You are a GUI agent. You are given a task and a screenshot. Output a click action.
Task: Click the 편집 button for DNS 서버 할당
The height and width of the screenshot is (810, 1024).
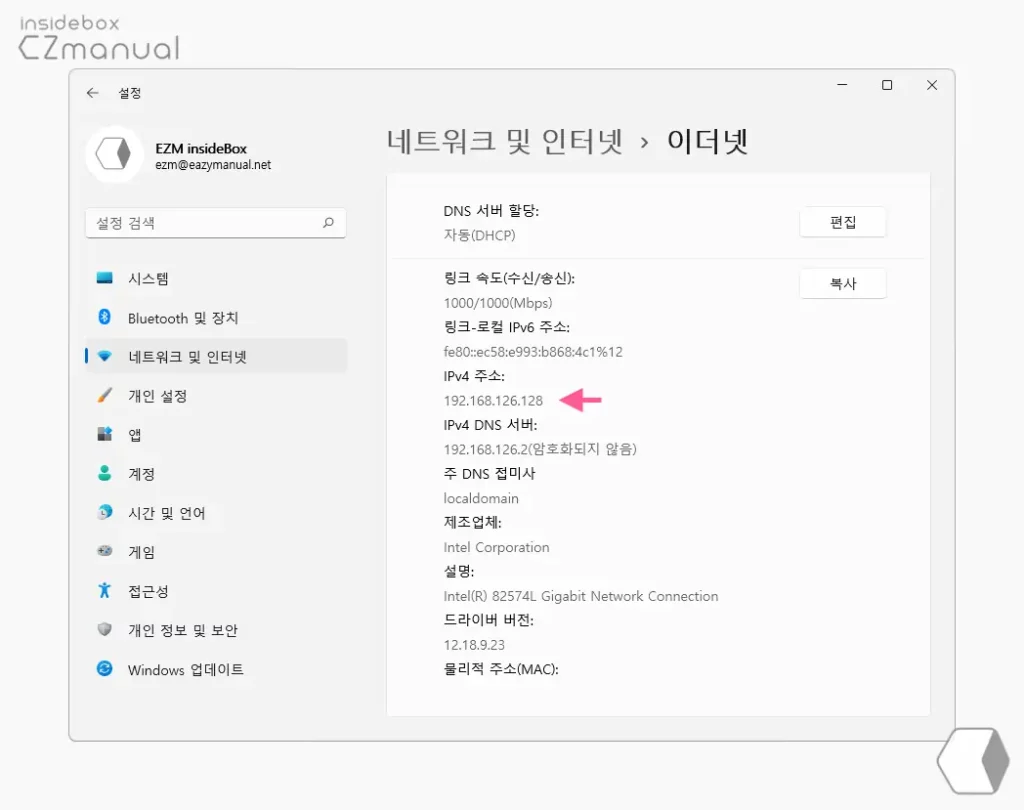[843, 221]
